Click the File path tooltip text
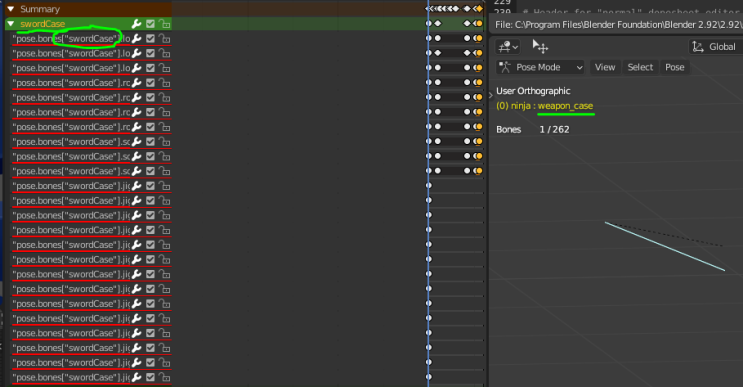 [618, 25]
